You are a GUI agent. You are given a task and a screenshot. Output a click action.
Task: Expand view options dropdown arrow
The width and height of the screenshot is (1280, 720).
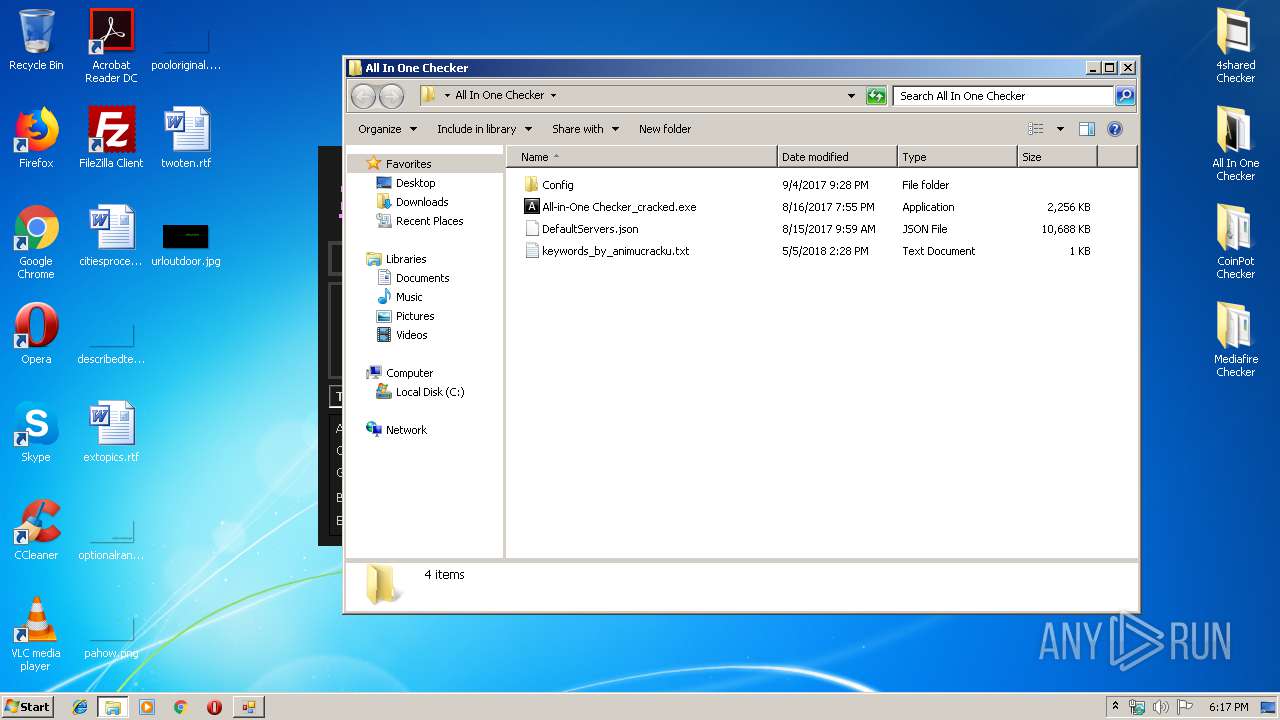click(x=1060, y=129)
